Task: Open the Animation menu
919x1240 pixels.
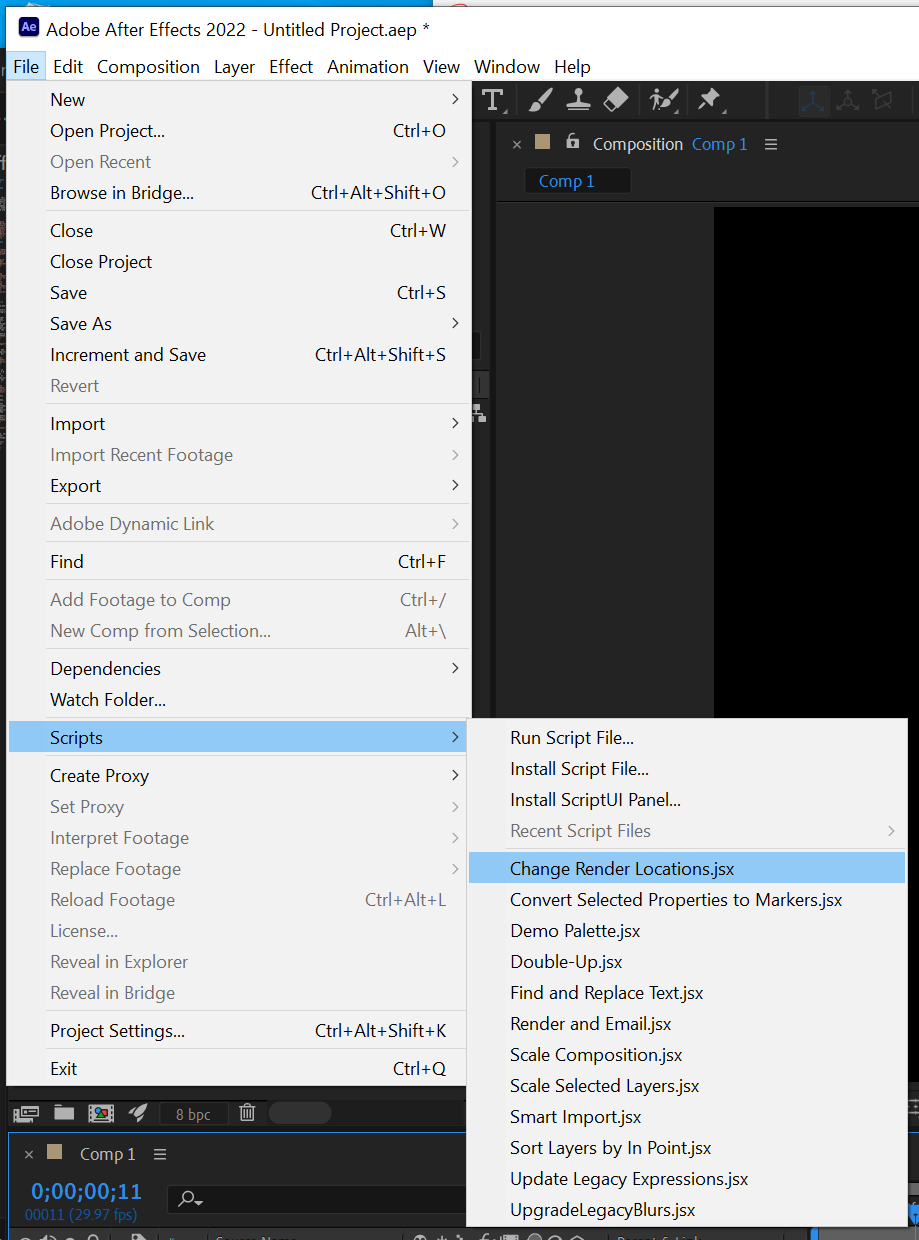Action: click(x=368, y=67)
